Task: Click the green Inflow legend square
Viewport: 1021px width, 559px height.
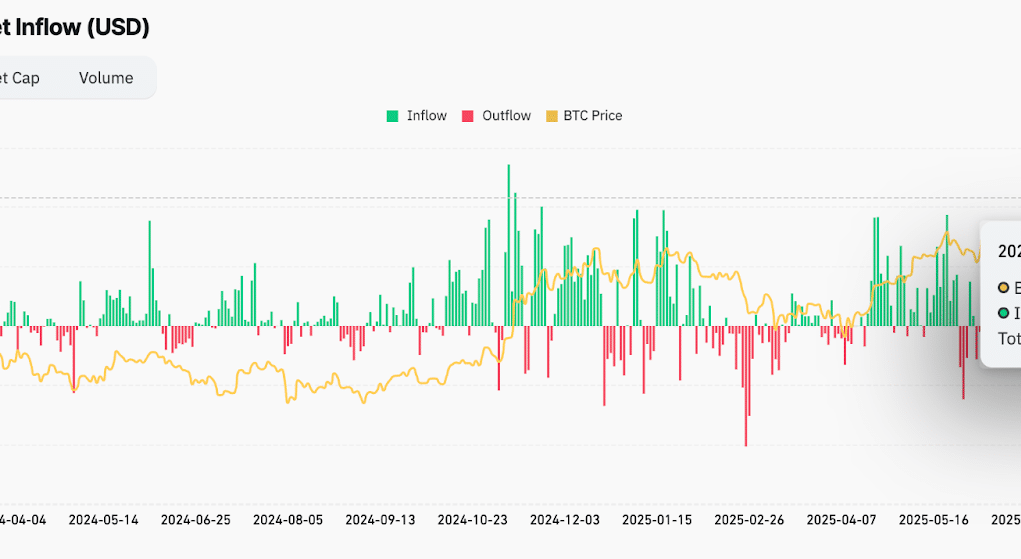Action: pos(393,116)
